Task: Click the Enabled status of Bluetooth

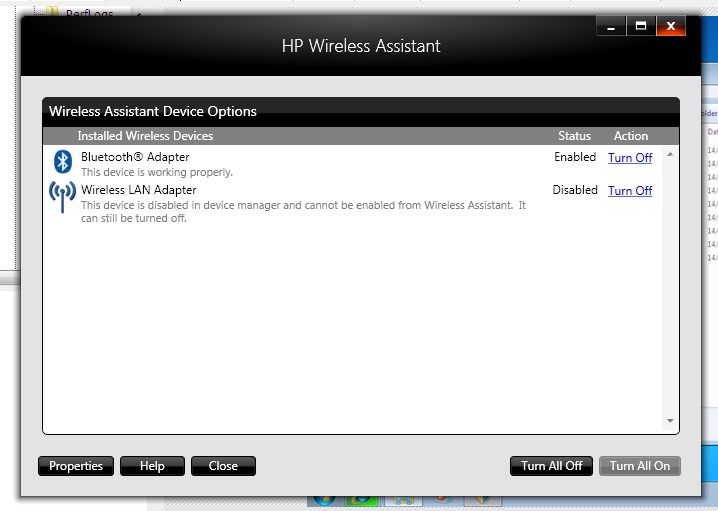Action: coord(575,157)
